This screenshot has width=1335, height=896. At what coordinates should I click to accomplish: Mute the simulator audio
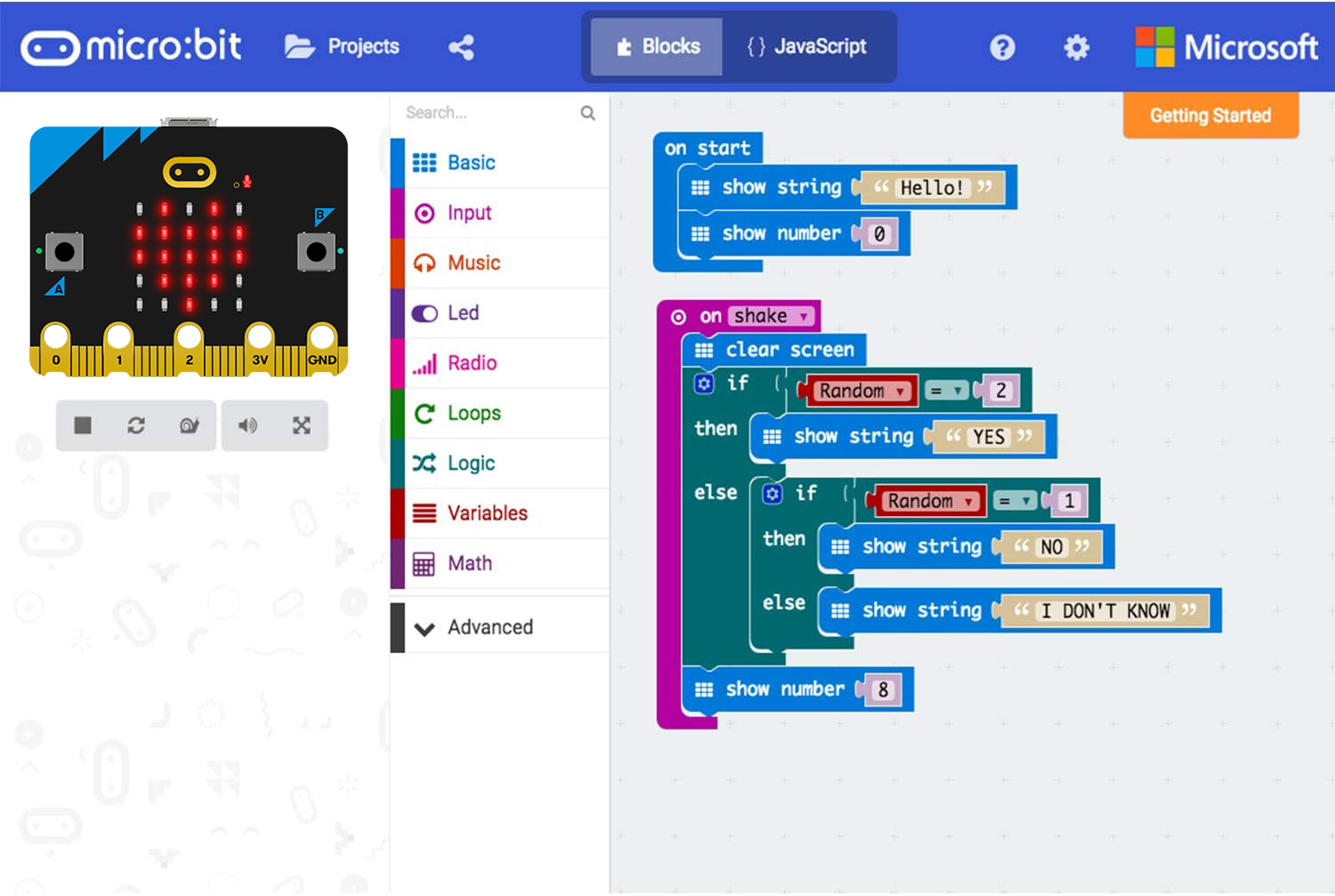pos(247,425)
